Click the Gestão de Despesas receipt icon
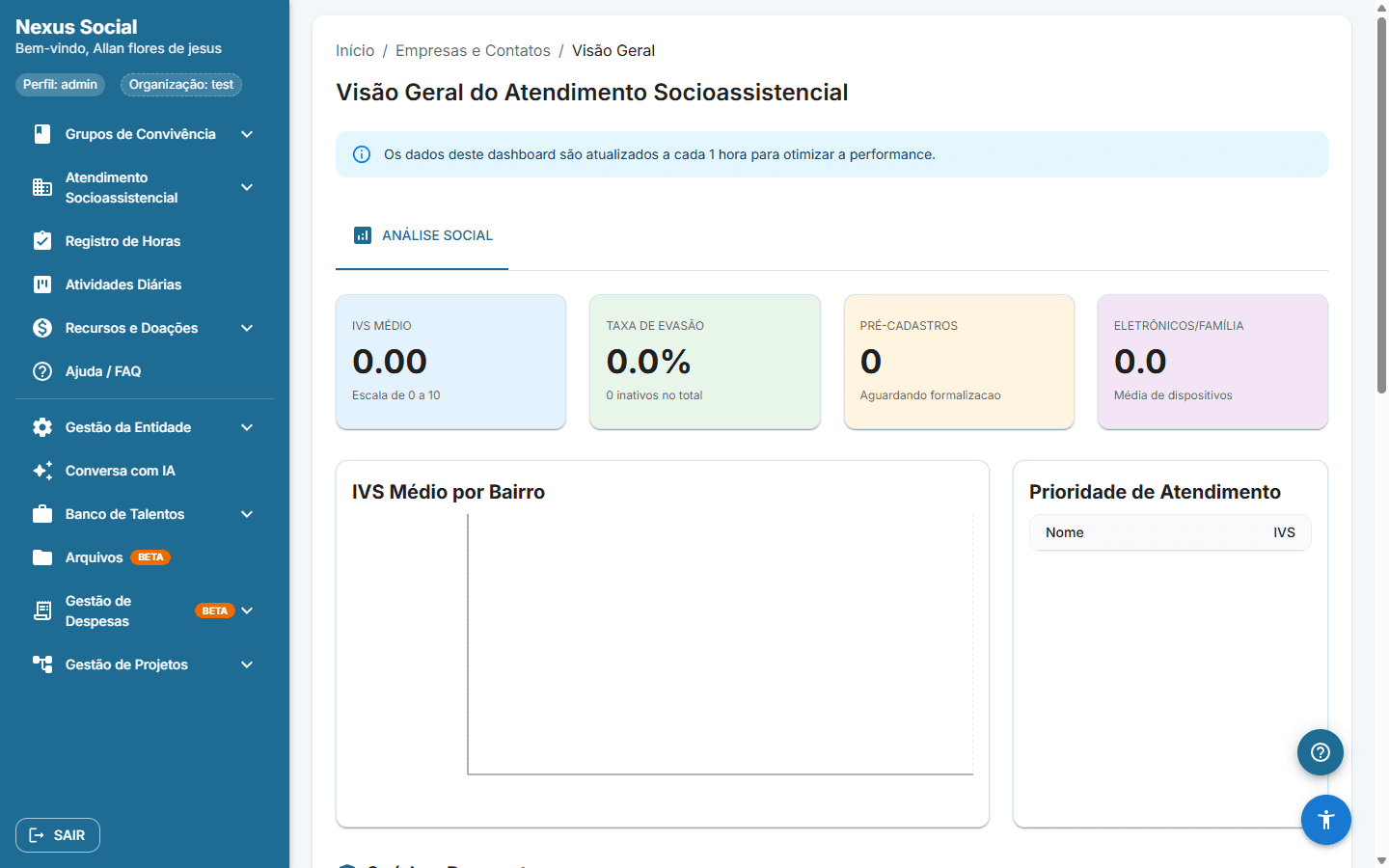 [x=42, y=610]
